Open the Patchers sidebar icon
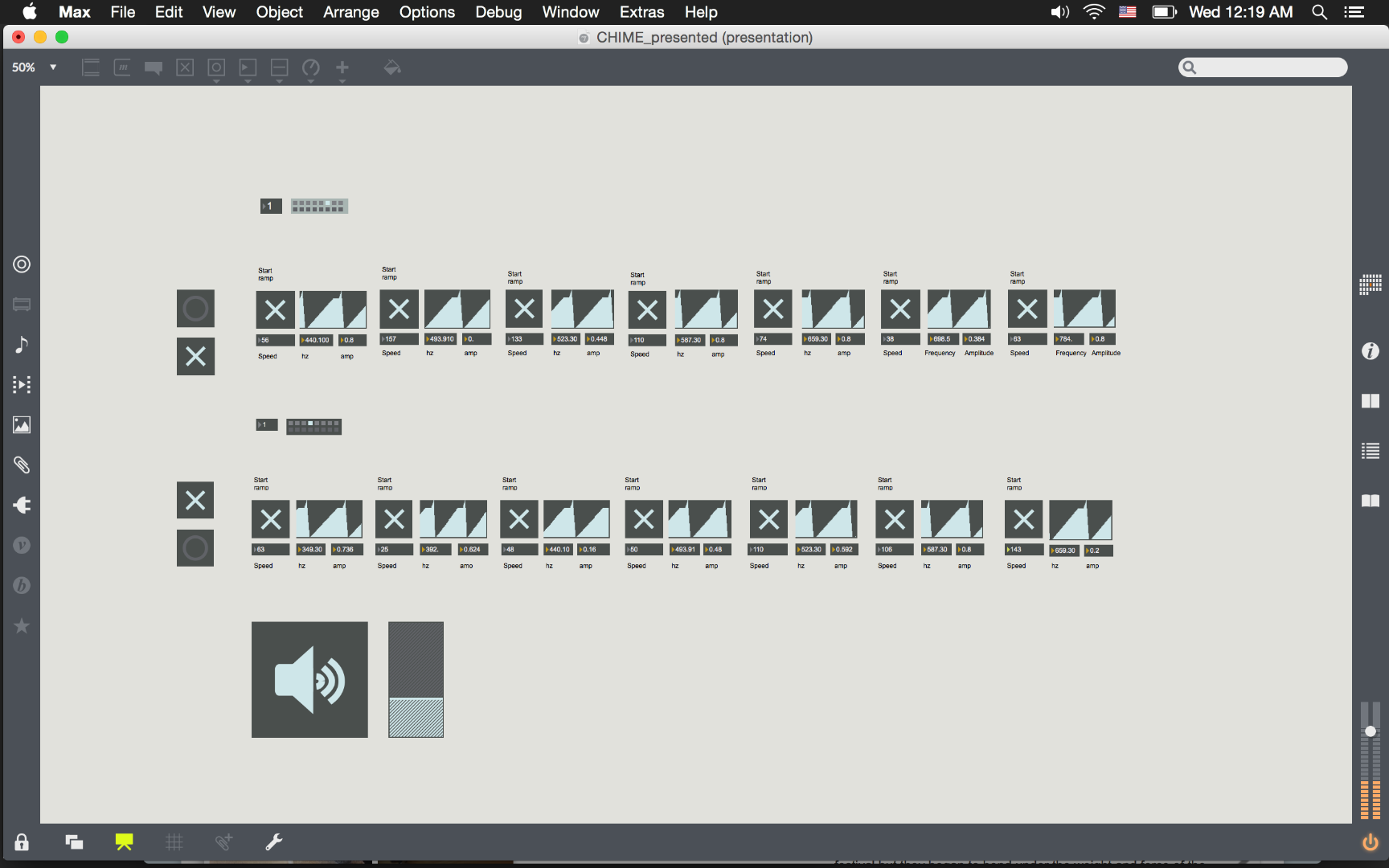This screenshot has height=868, width=1389. pyautogui.click(x=22, y=305)
